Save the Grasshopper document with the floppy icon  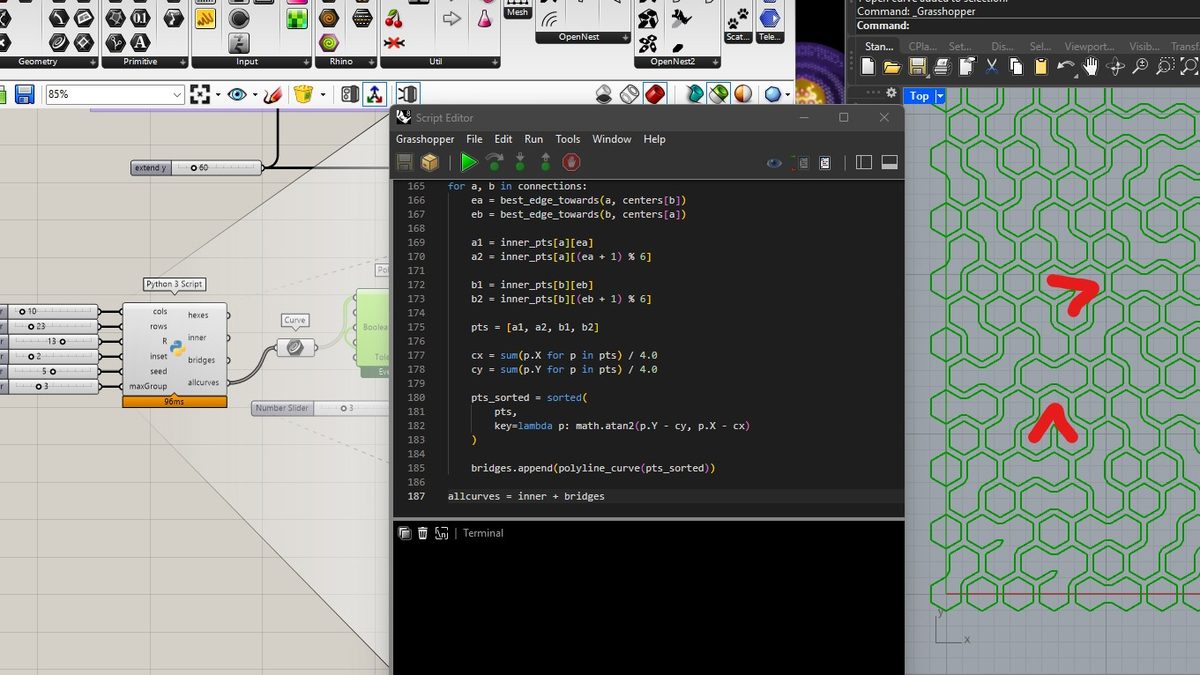[x=25, y=94]
